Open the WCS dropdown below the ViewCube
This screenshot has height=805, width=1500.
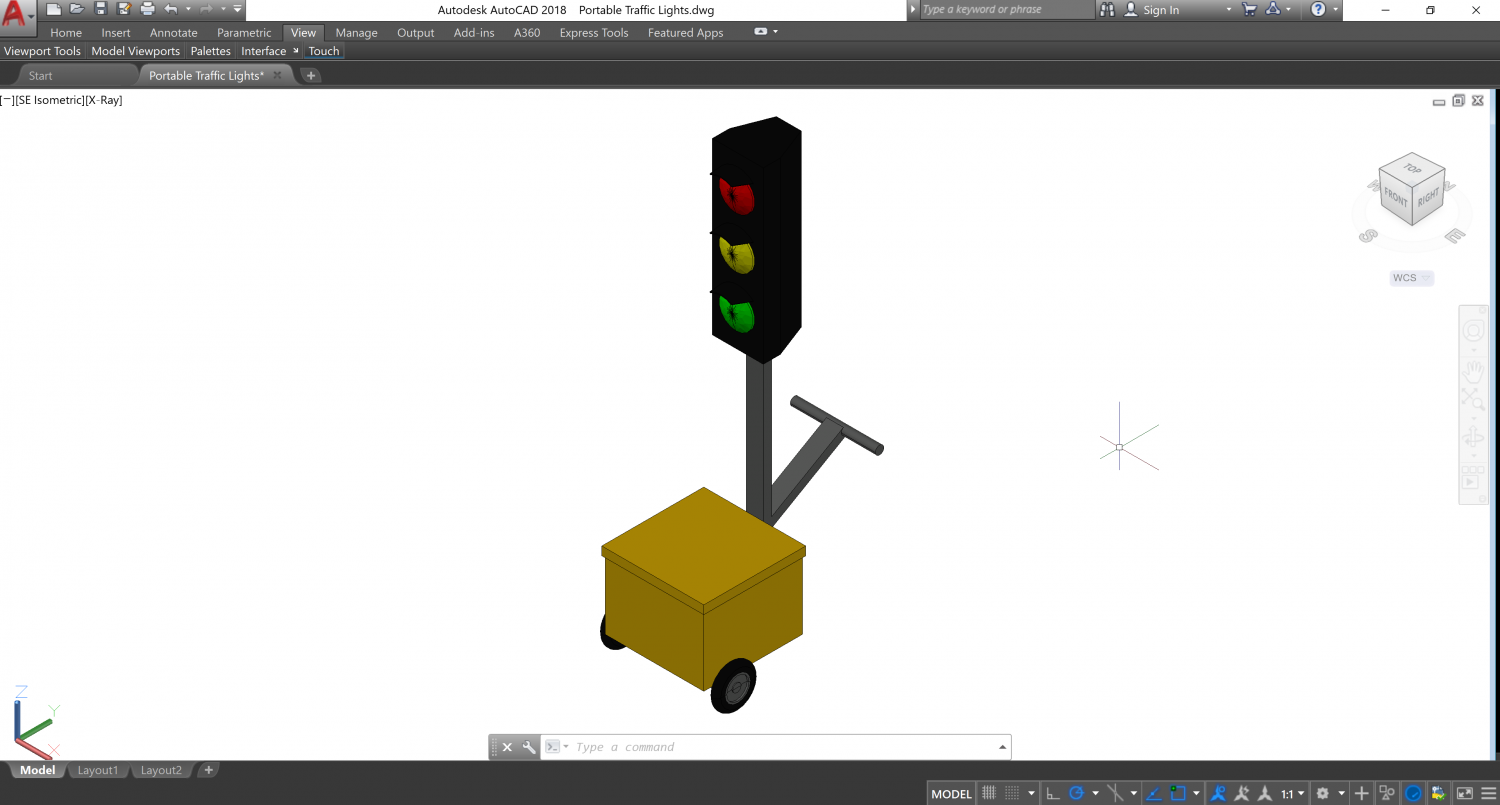point(1410,278)
